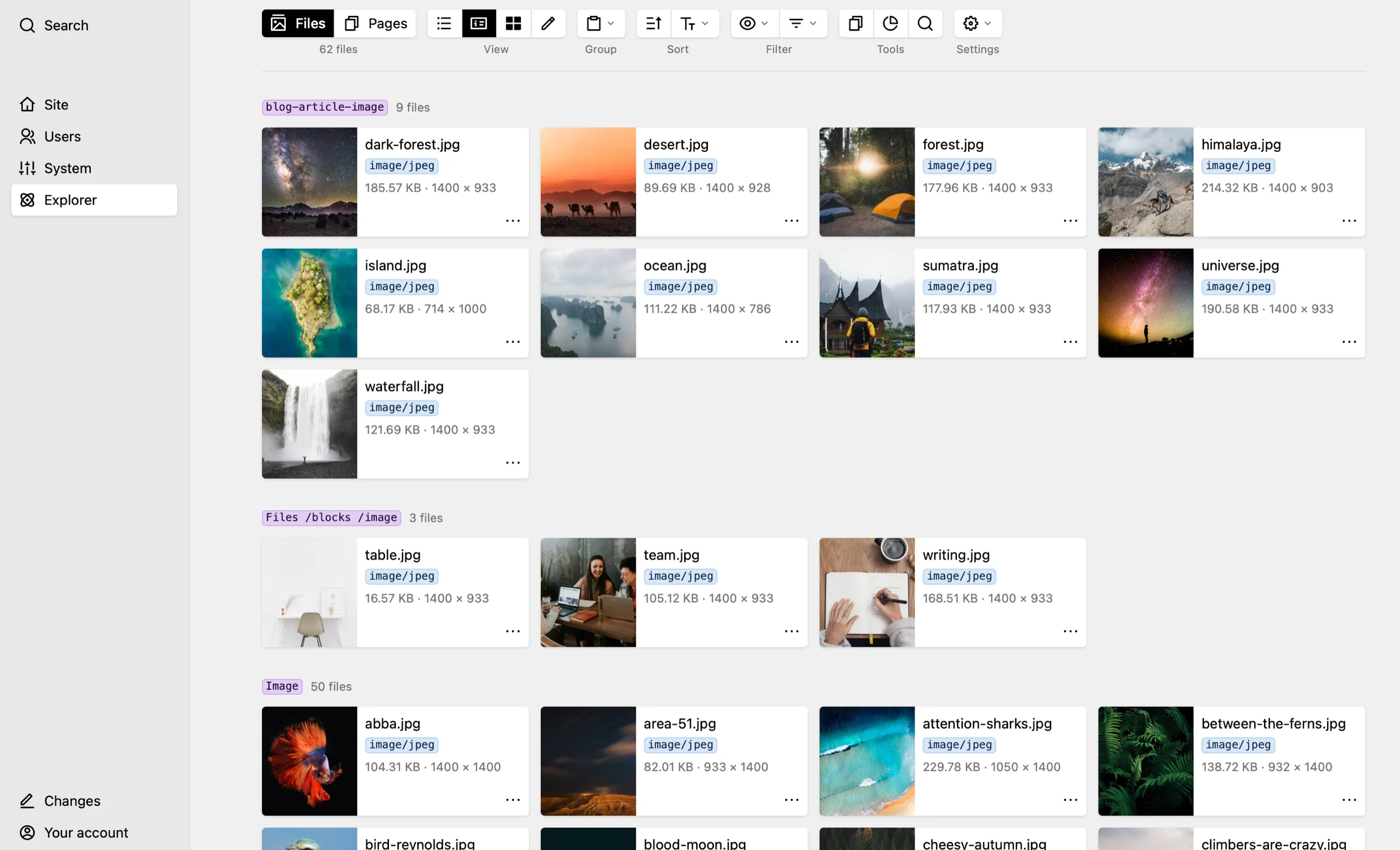
Task: Open options menu for himalaya.jpg
Action: [1349, 221]
